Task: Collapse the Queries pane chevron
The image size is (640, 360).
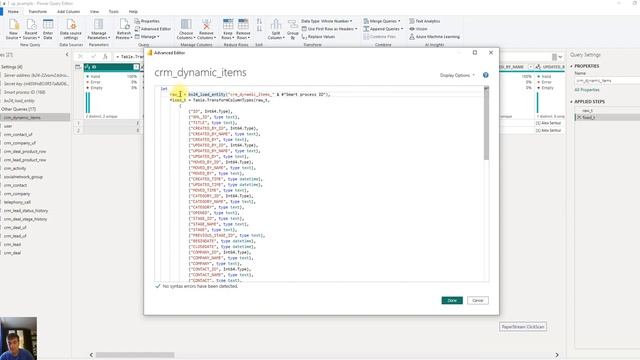Action: coord(67,54)
